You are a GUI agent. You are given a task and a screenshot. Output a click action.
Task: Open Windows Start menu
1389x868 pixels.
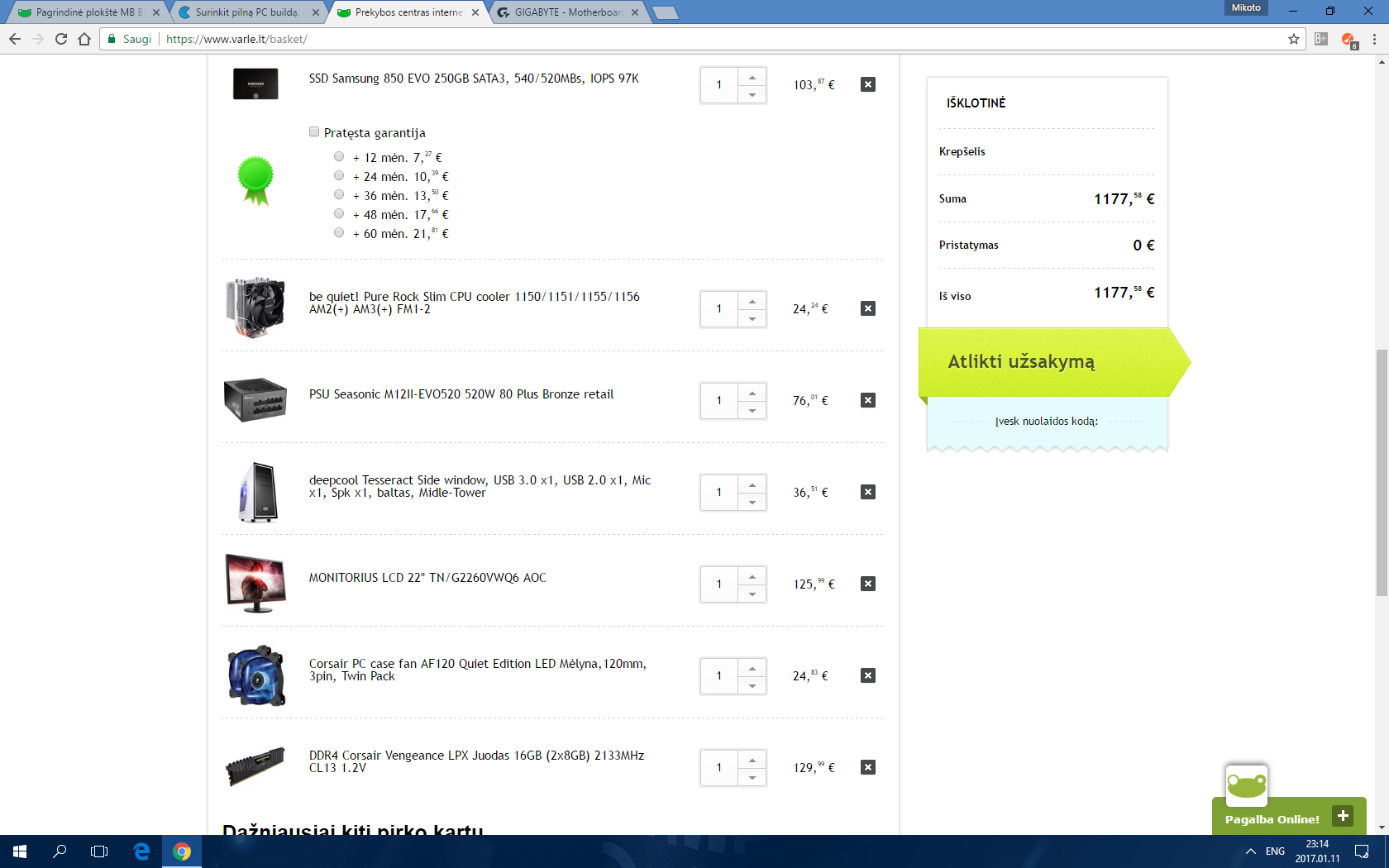click(x=20, y=851)
